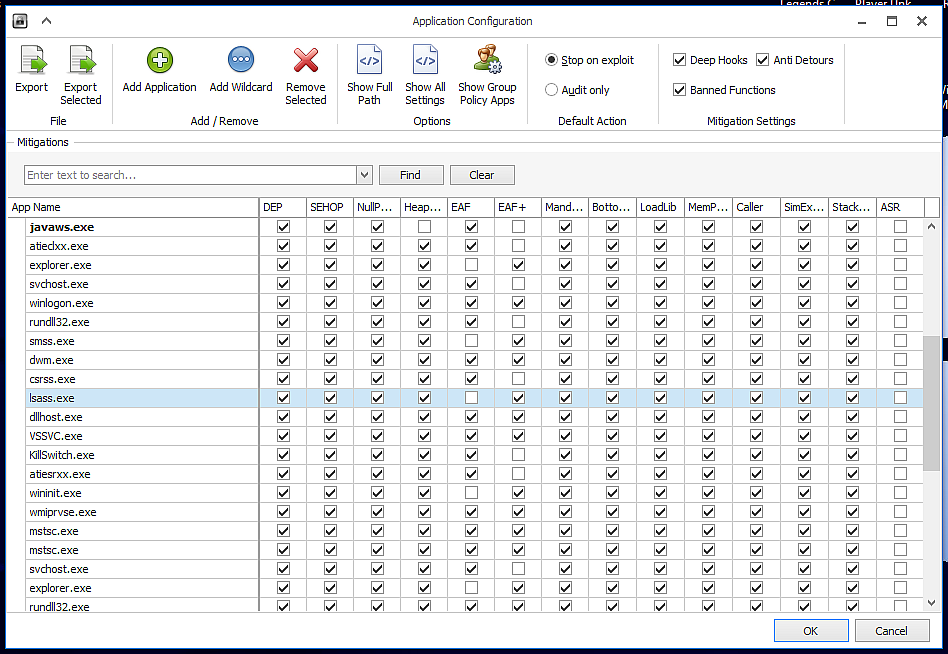Select the Audit only radio button

552,90
